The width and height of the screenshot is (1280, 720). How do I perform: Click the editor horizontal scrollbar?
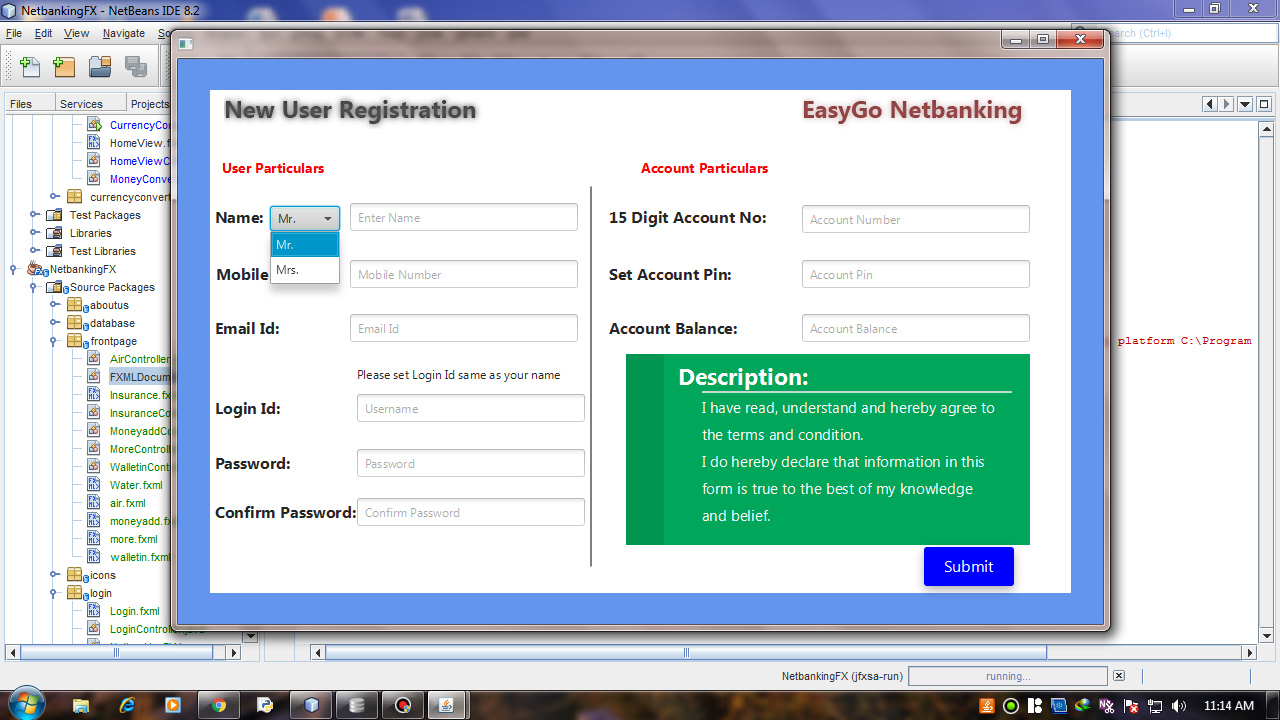686,653
